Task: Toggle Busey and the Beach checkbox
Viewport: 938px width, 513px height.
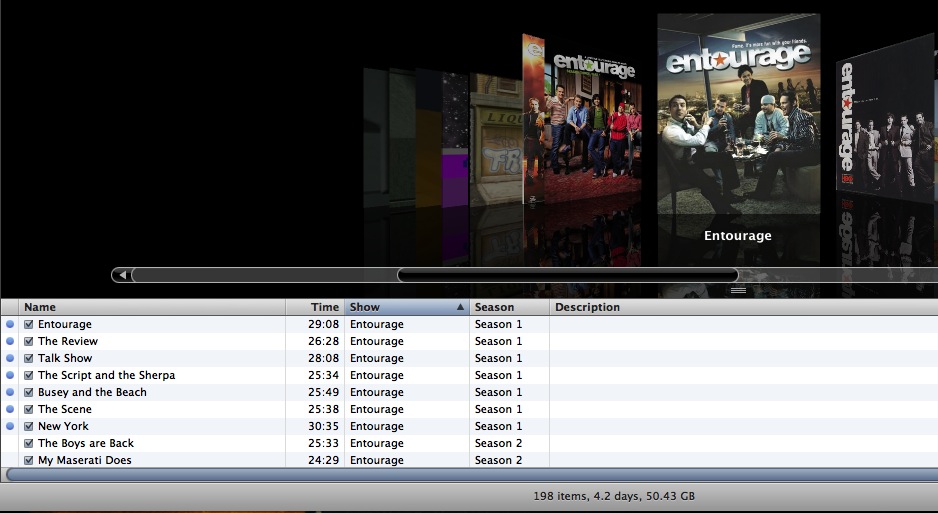Action: pyautogui.click(x=28, y=392)
